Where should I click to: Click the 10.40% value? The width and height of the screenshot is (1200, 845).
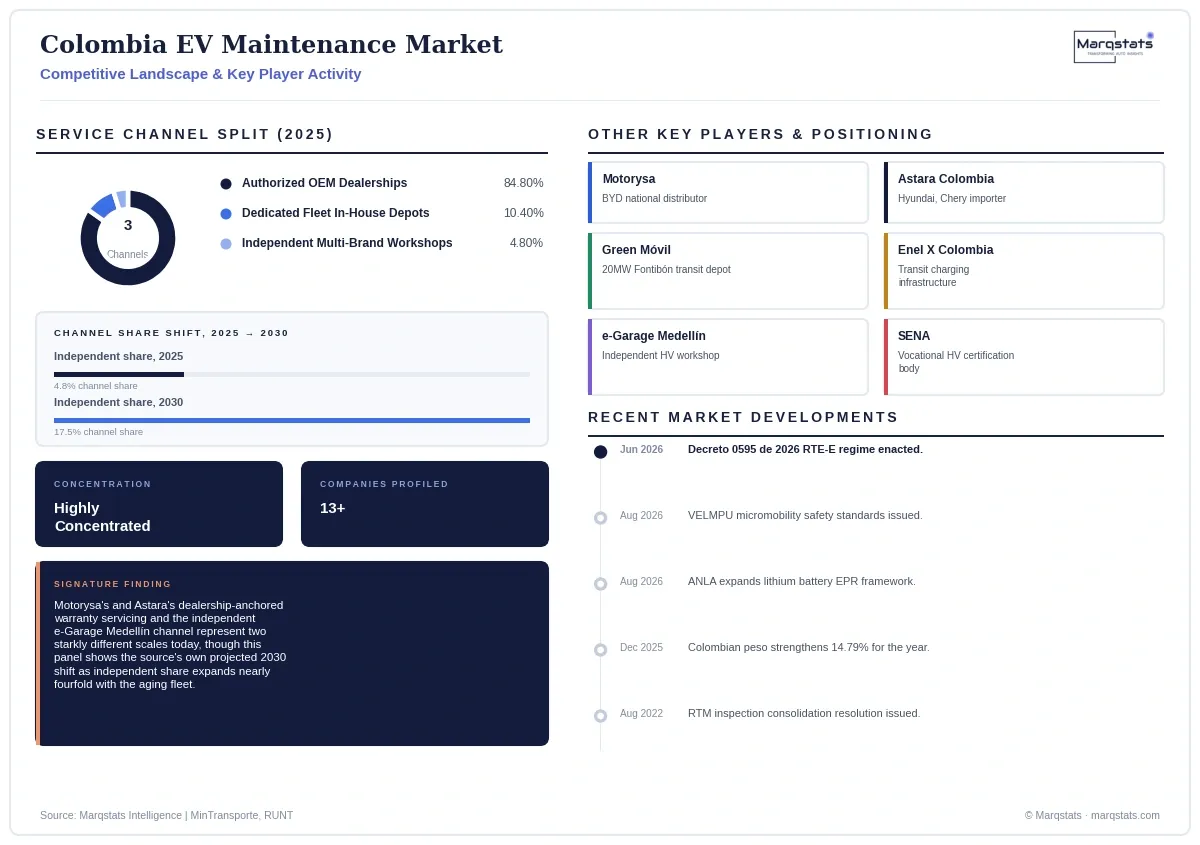523,213
